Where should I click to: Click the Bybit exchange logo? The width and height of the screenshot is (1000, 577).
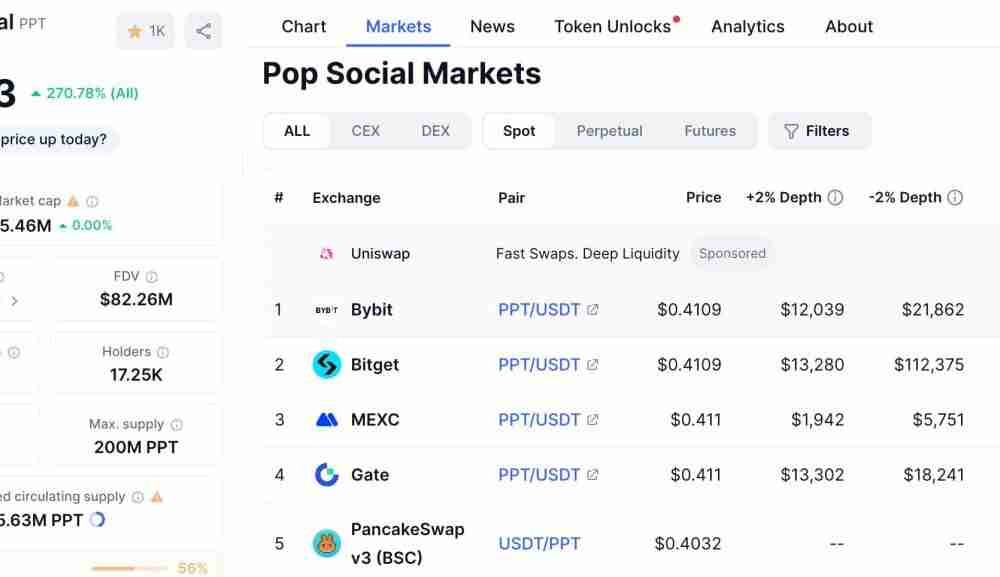[x=327, y=310]
